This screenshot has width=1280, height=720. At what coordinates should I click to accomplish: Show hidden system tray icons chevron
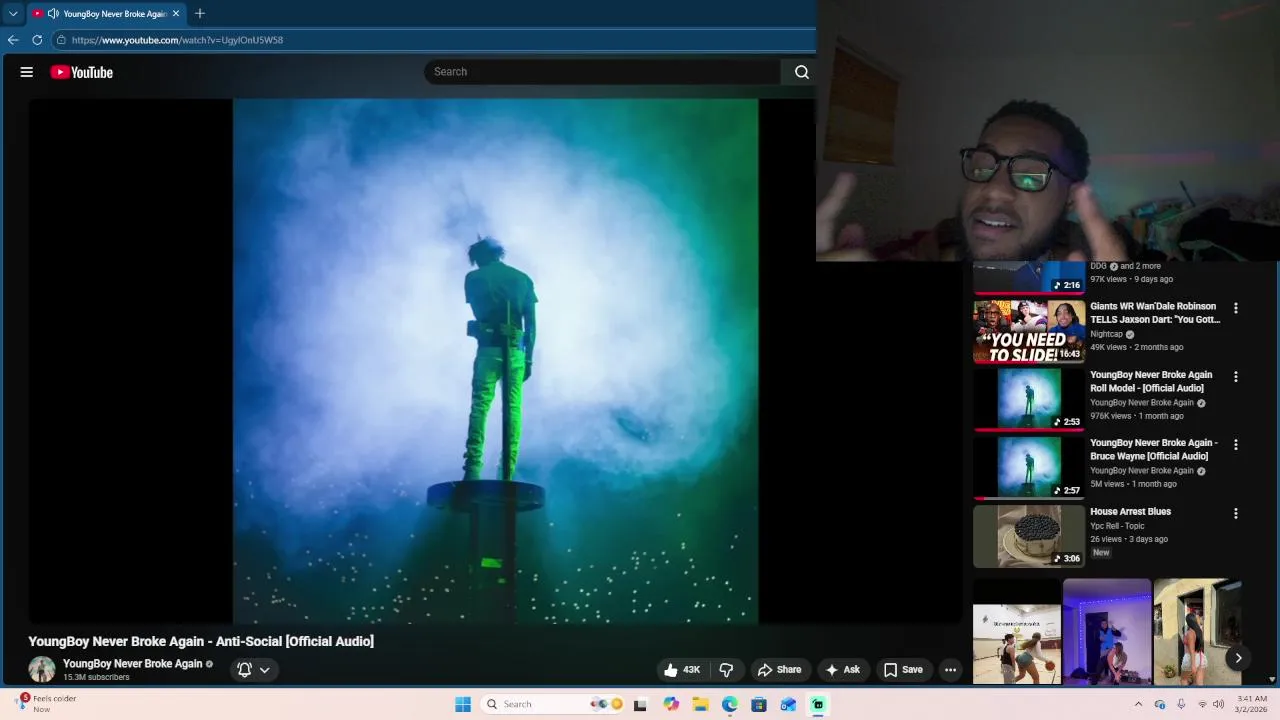coord(1138,704)
